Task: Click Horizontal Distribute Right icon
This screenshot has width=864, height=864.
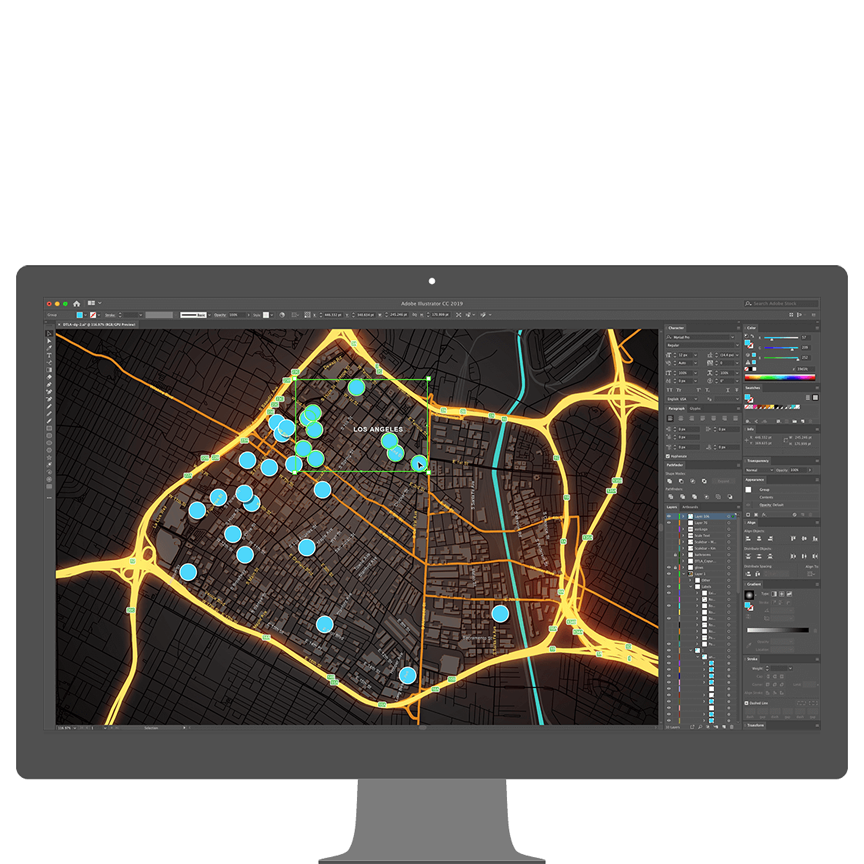Action: (815, 557)
